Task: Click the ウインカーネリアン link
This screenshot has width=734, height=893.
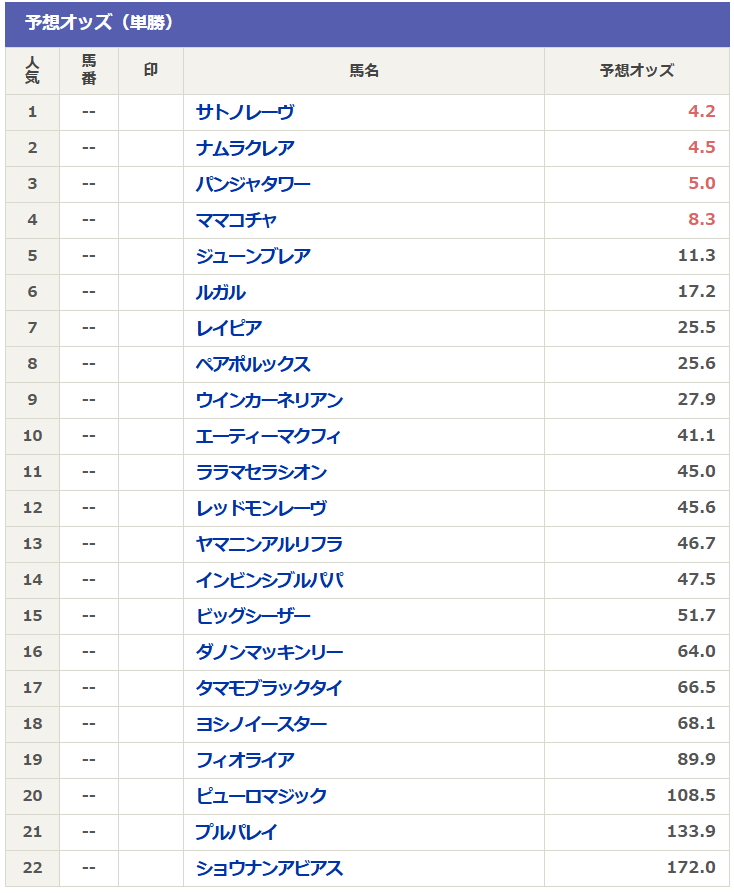Action: 269,400
